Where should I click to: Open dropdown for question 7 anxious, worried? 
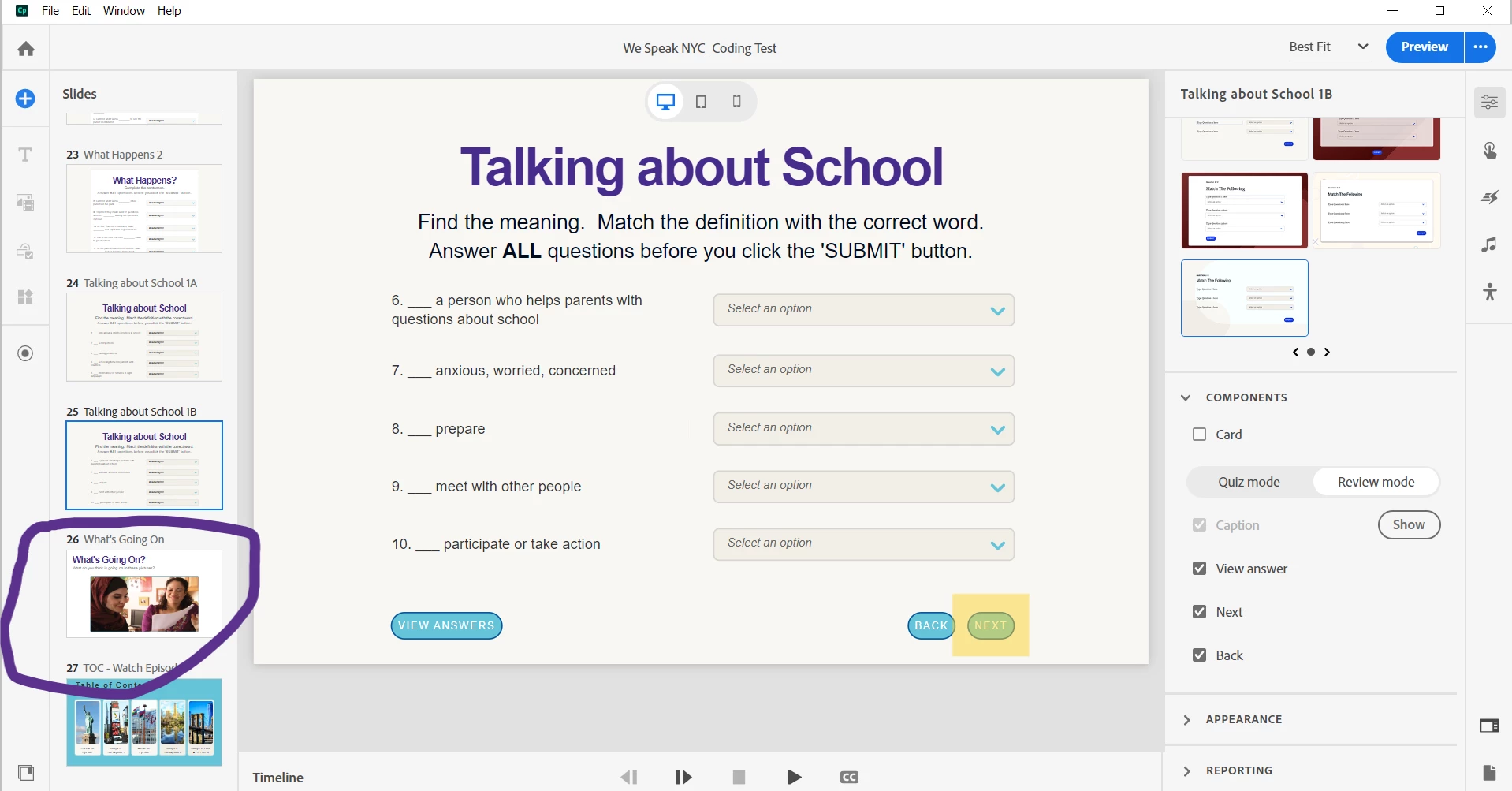click(x=863, y=370)
